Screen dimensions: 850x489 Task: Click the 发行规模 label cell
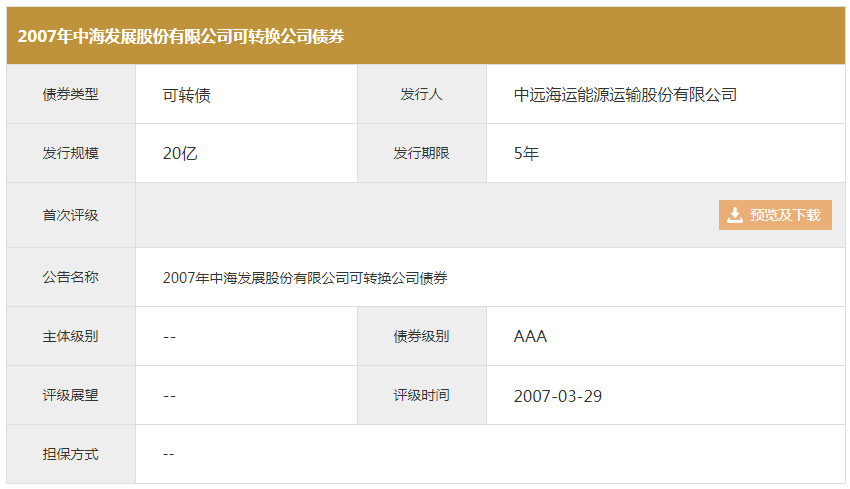[x=71, y=154]
